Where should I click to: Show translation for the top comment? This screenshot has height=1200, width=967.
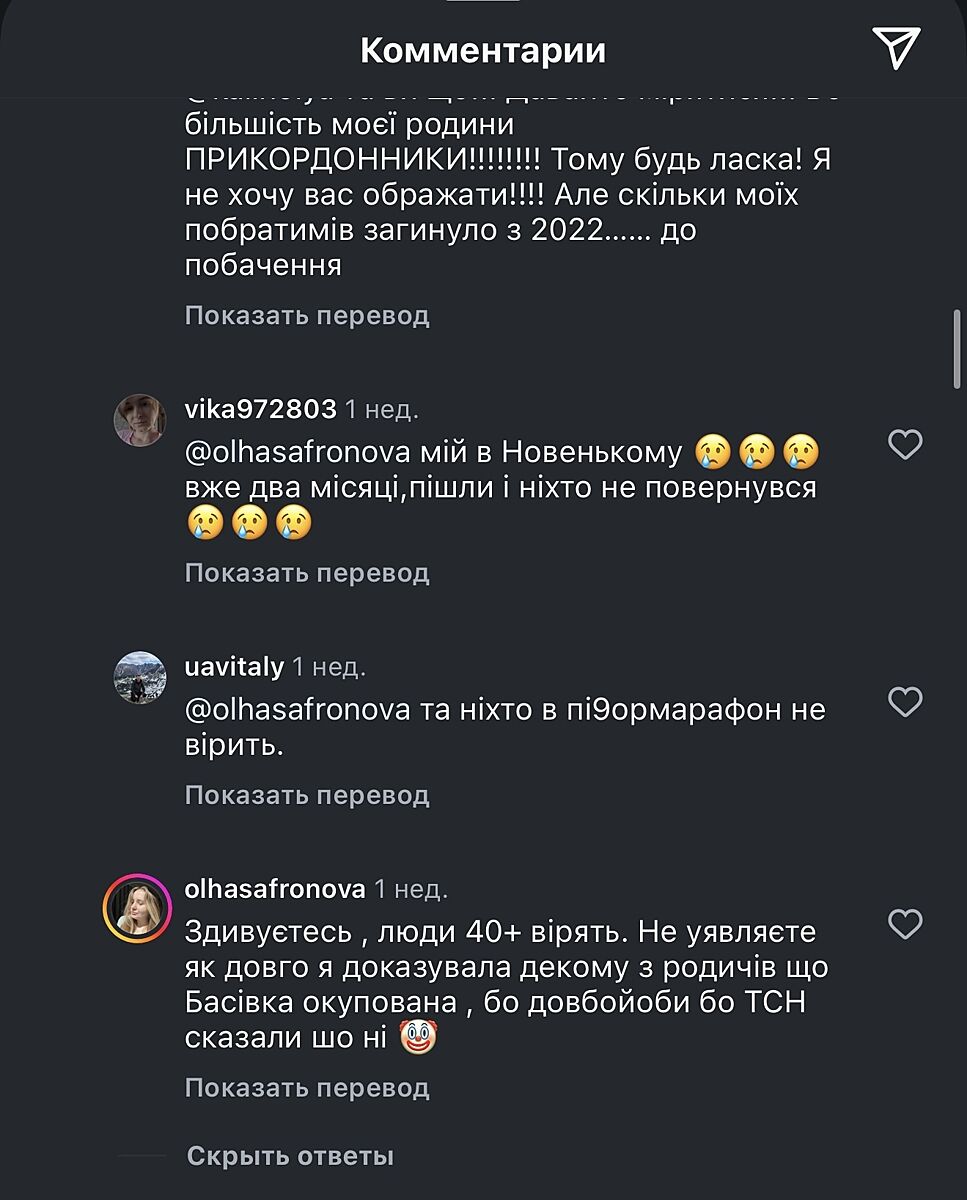point(307,316)
